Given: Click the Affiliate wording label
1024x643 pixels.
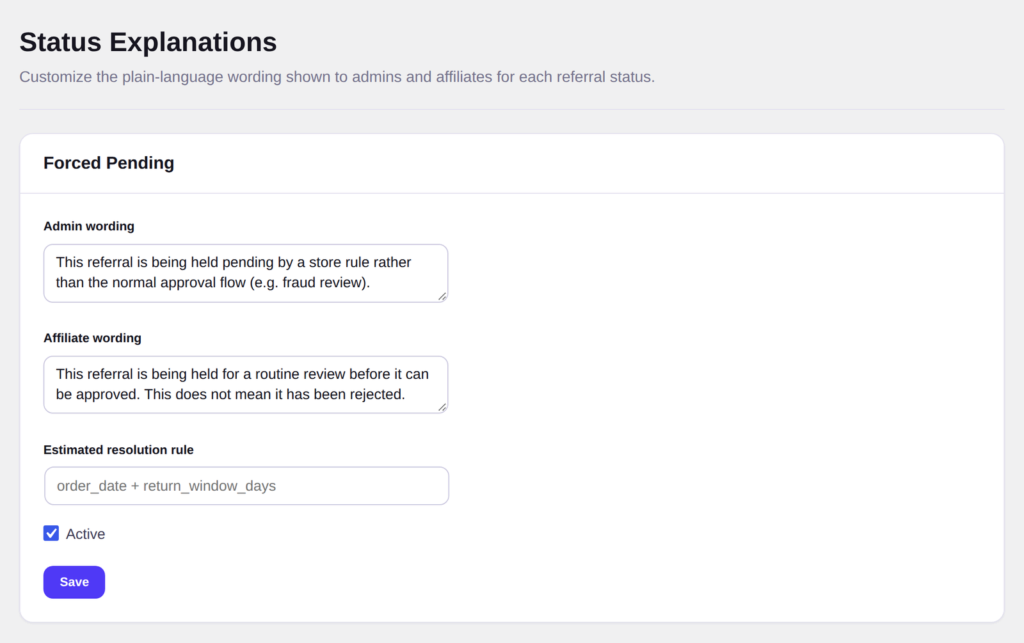Looking at the screenshot, I should pyautogui.click(x=92, y=337).
